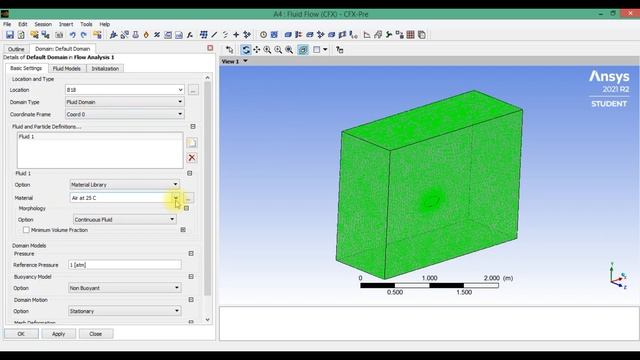
Task: Activate the viewer Pan tool
Action: [x=257, y=50]
